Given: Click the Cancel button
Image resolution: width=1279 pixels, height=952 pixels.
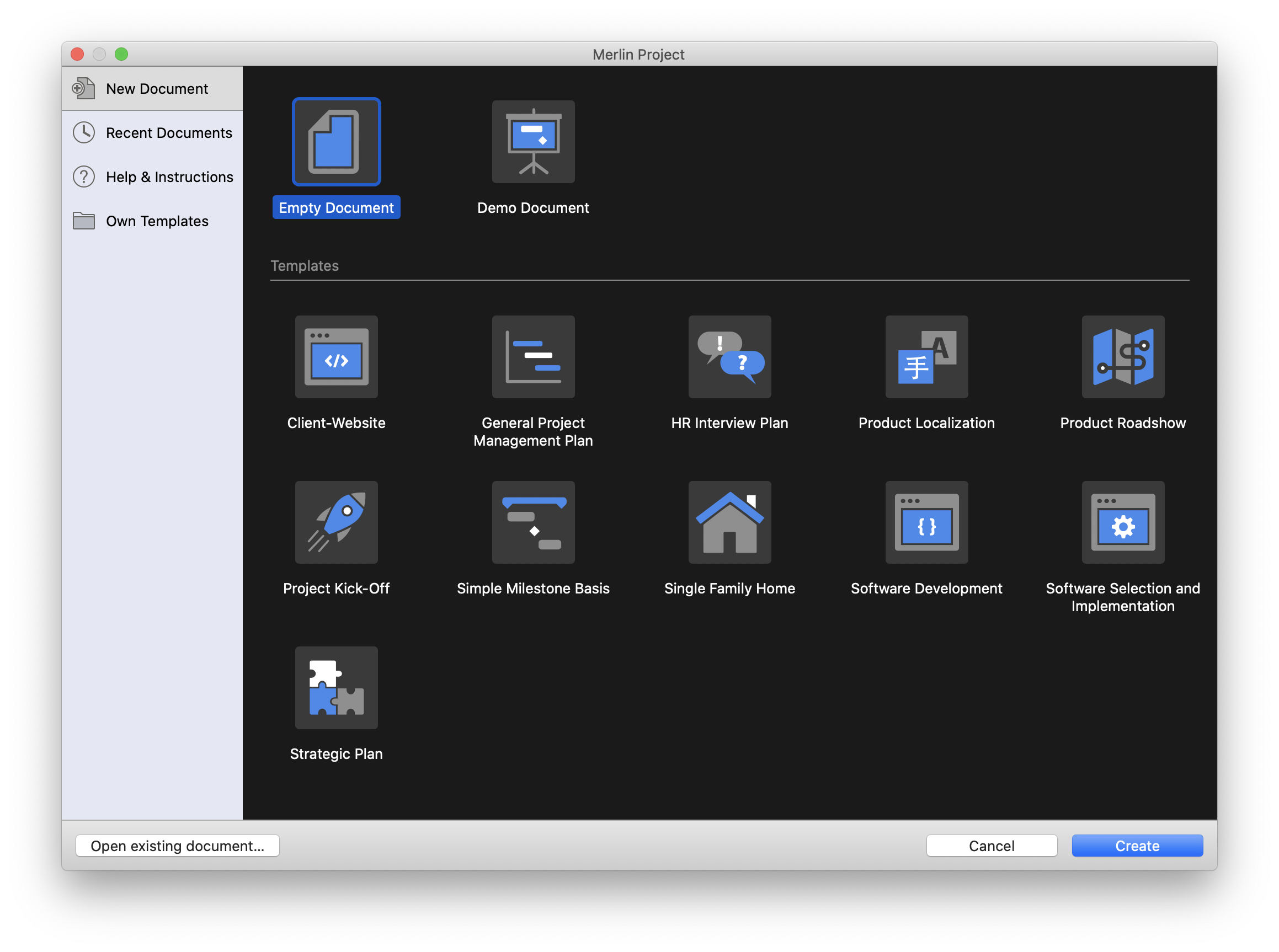Looking at the screenshot, I should tap(991, 846).
